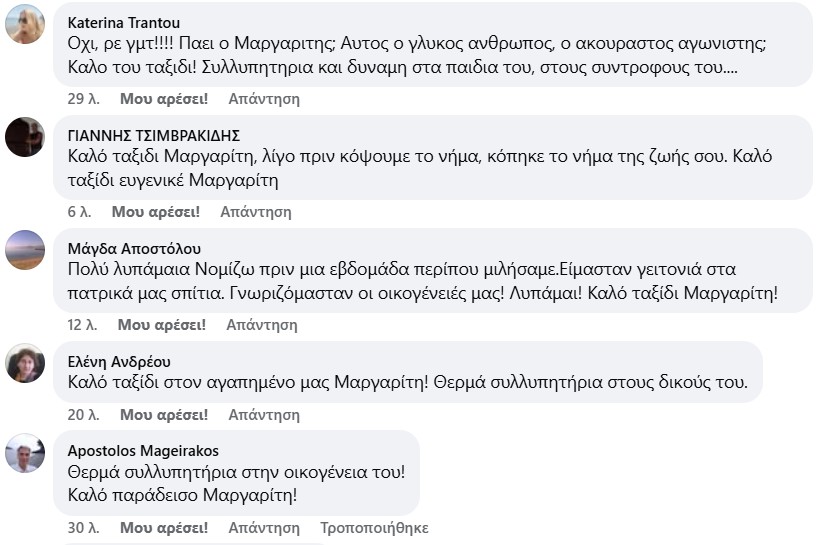Image resolution: width=821 pixels, height=545 pixels.
Task: Like Katerina Trantou's comment
Action: [x=164, y=99]
